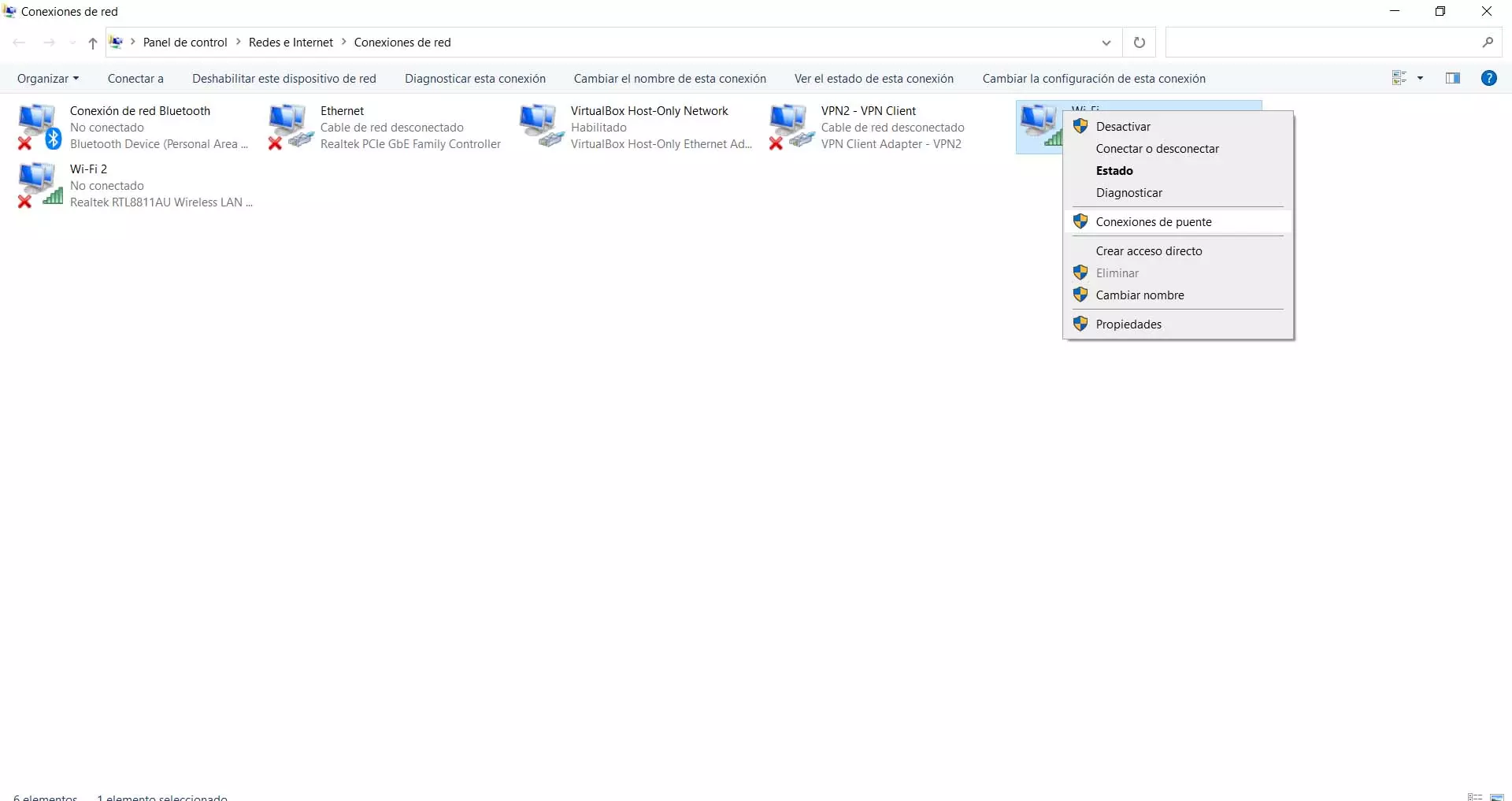This screenshot has height=801, width=1512.
Task: Select the VirtualBox Host-Only Network adapter icon
Action: (541, 127)
